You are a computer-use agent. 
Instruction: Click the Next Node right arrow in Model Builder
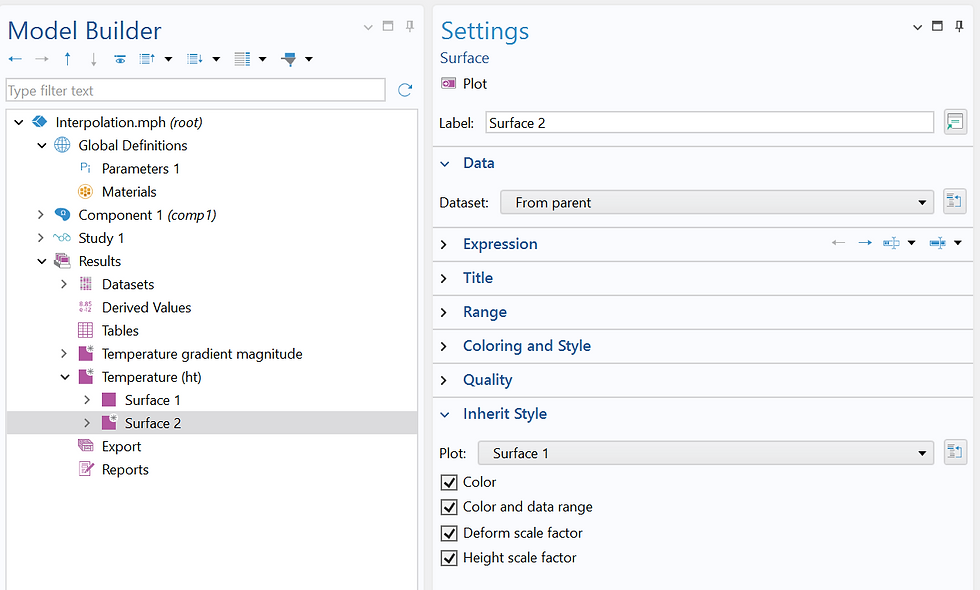pos(42,59)
